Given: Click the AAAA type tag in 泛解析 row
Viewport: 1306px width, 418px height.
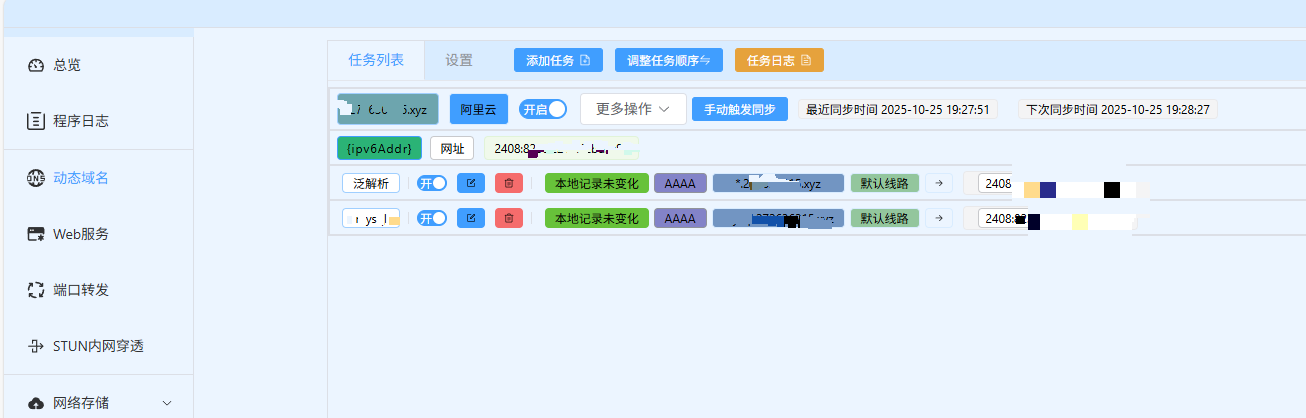Looking at the screenshot, I should [x=680, y=183].
